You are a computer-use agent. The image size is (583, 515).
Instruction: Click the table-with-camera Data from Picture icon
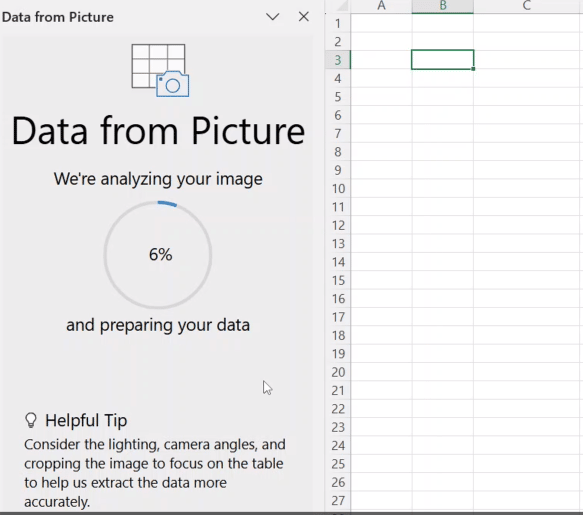pyautogui.click(x=160, y=70)
